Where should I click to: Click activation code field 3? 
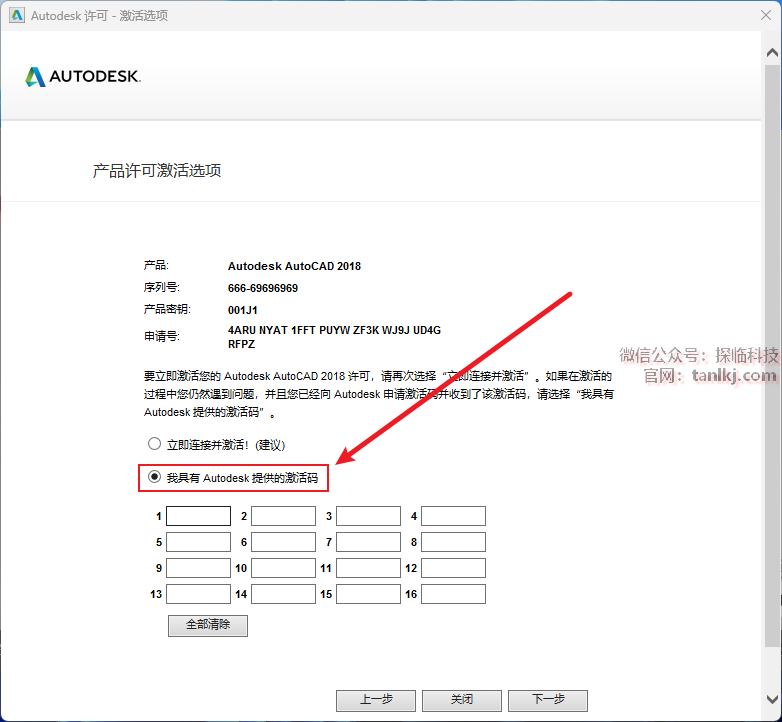(x=369, y=516)
